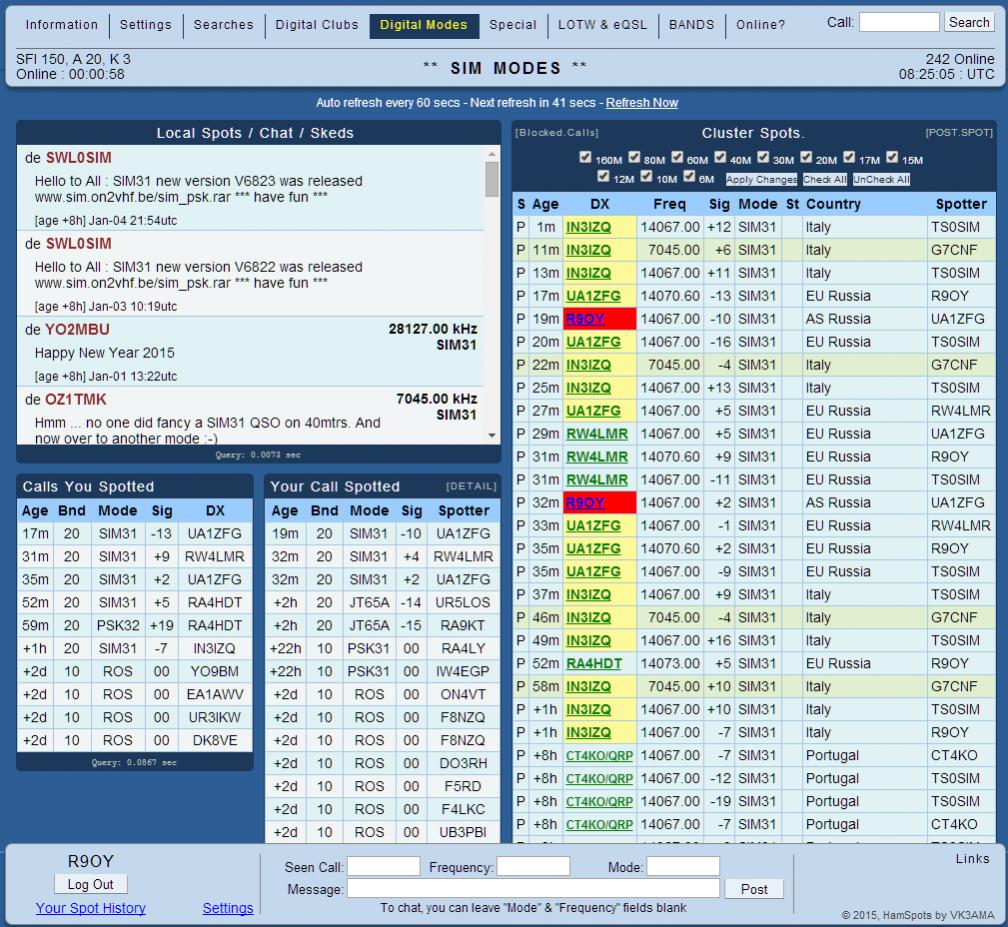Switch to the Digital Clubs tab

317,25
